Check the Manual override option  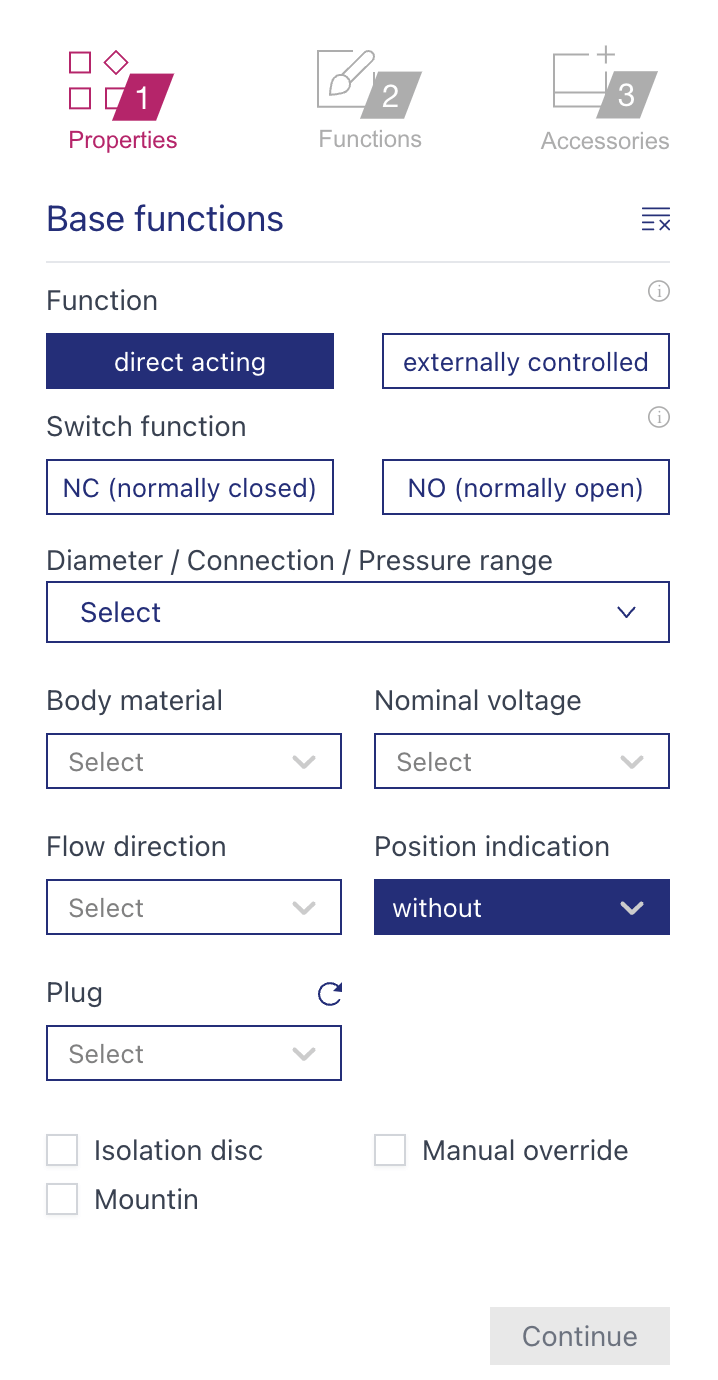[x=389, y=1150]
